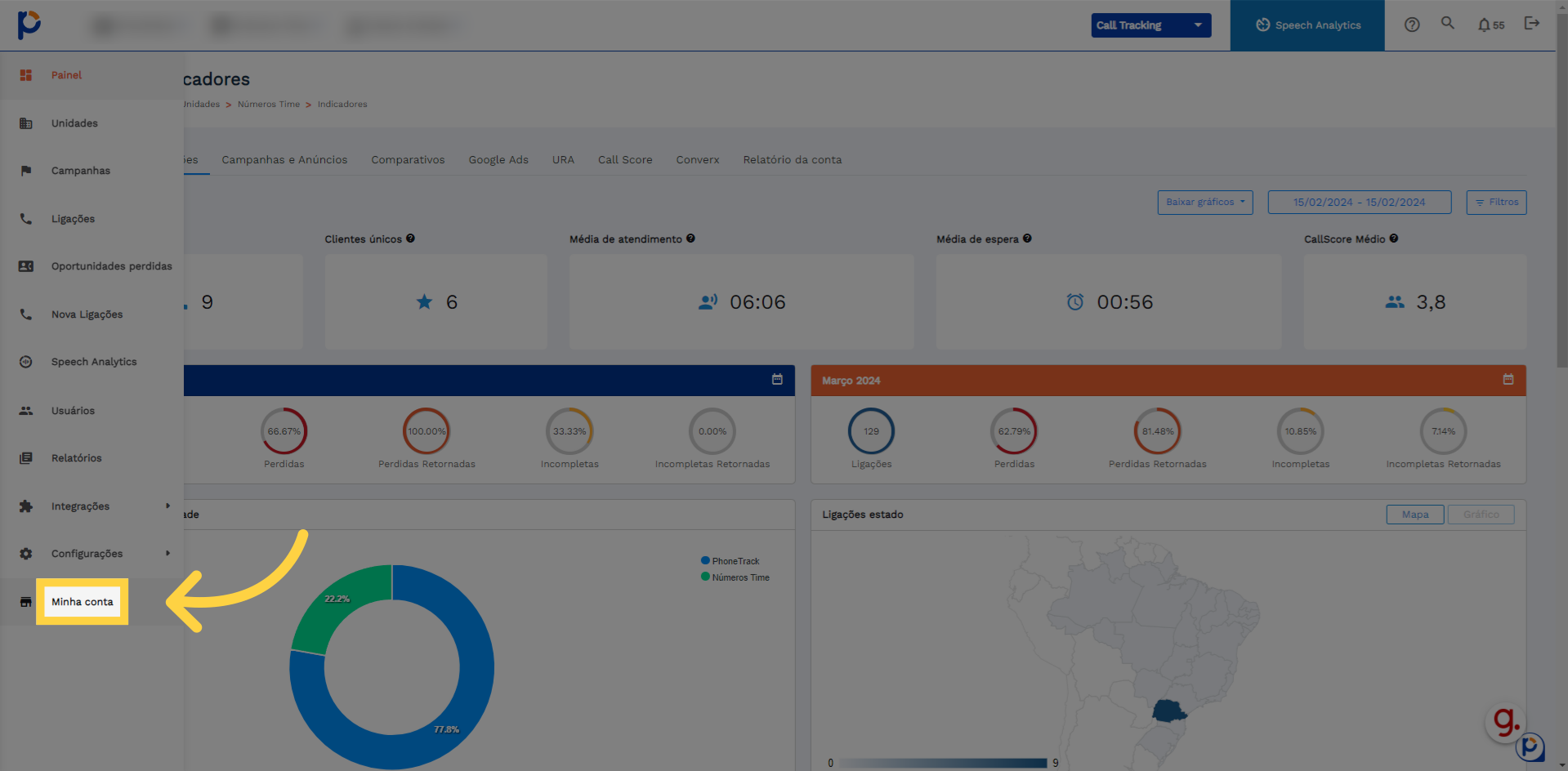The height and width of the screenshot is (771, 1568).
Task: Open the 15/02/2024 date range picker
Action: [x=1360, y=203]
